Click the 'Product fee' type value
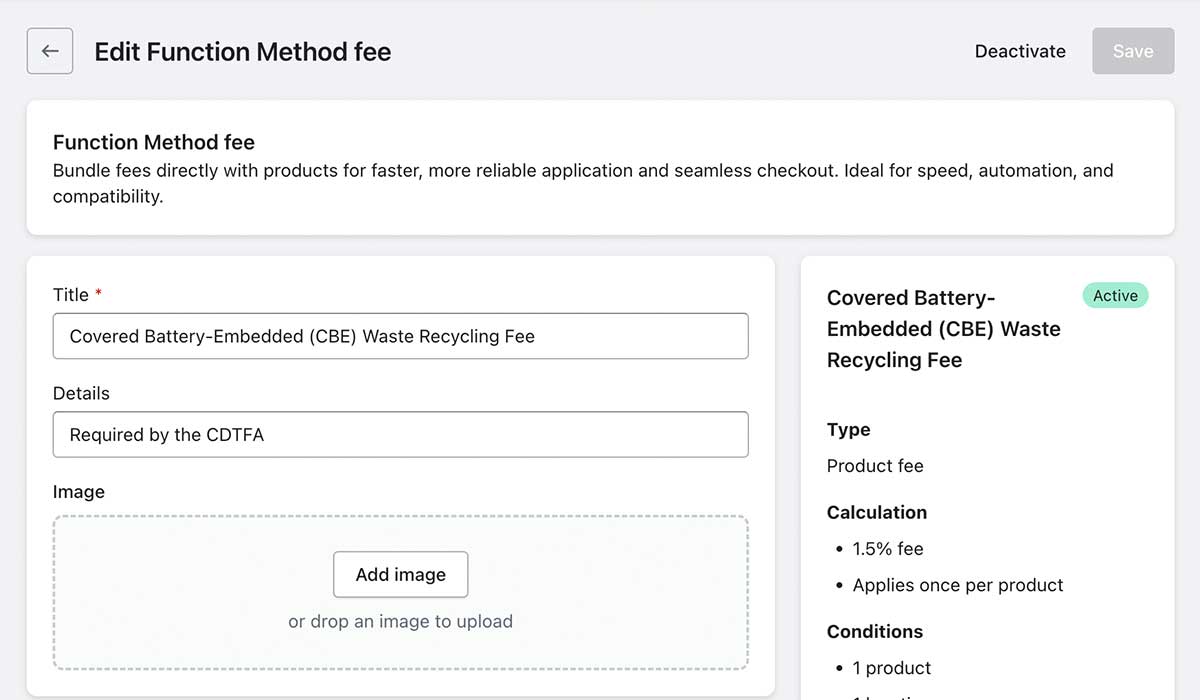1200x700 pixels. click(x=875, y=466)
